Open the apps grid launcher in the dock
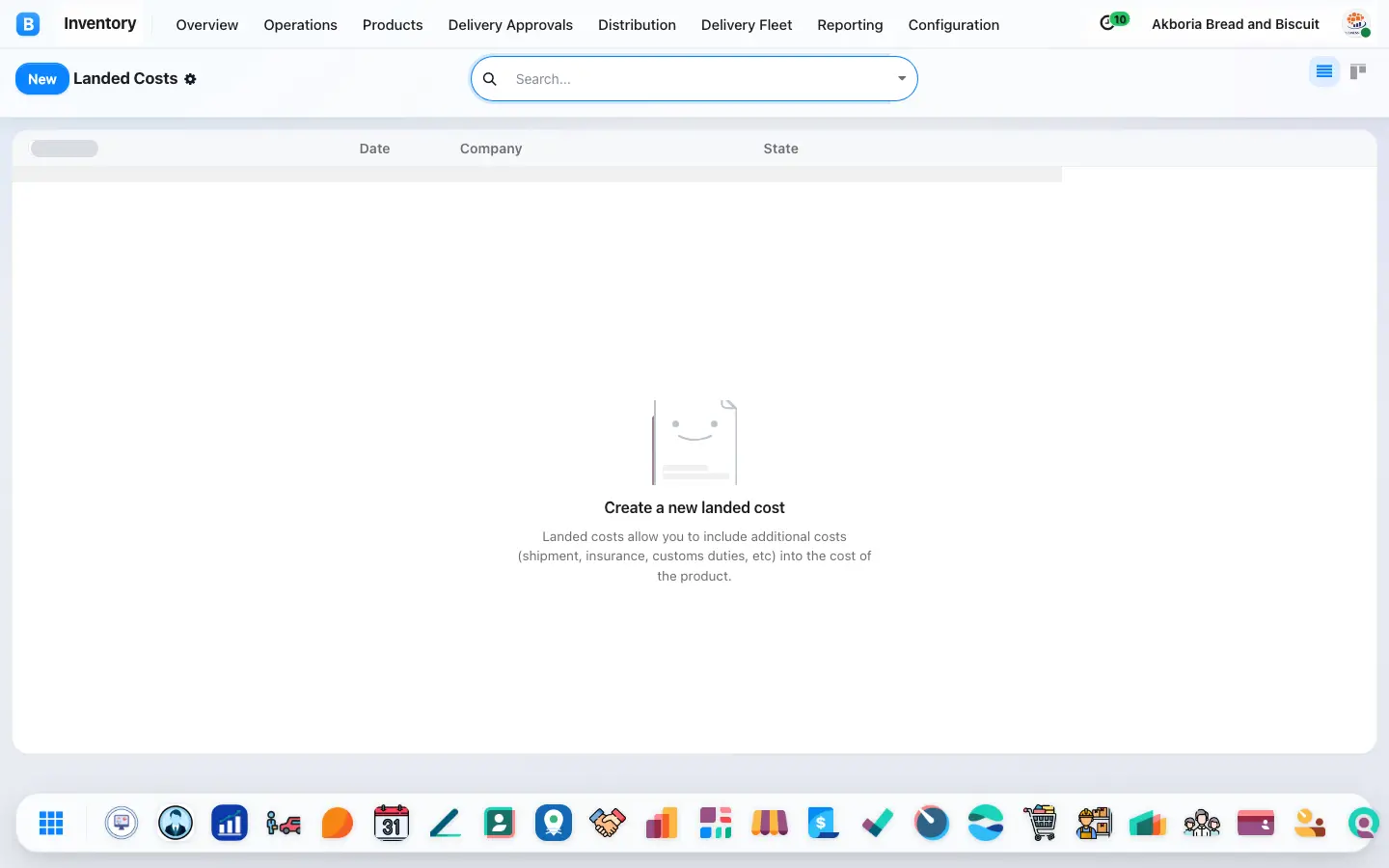This screenshot has height=868, width=1389. 51,823
